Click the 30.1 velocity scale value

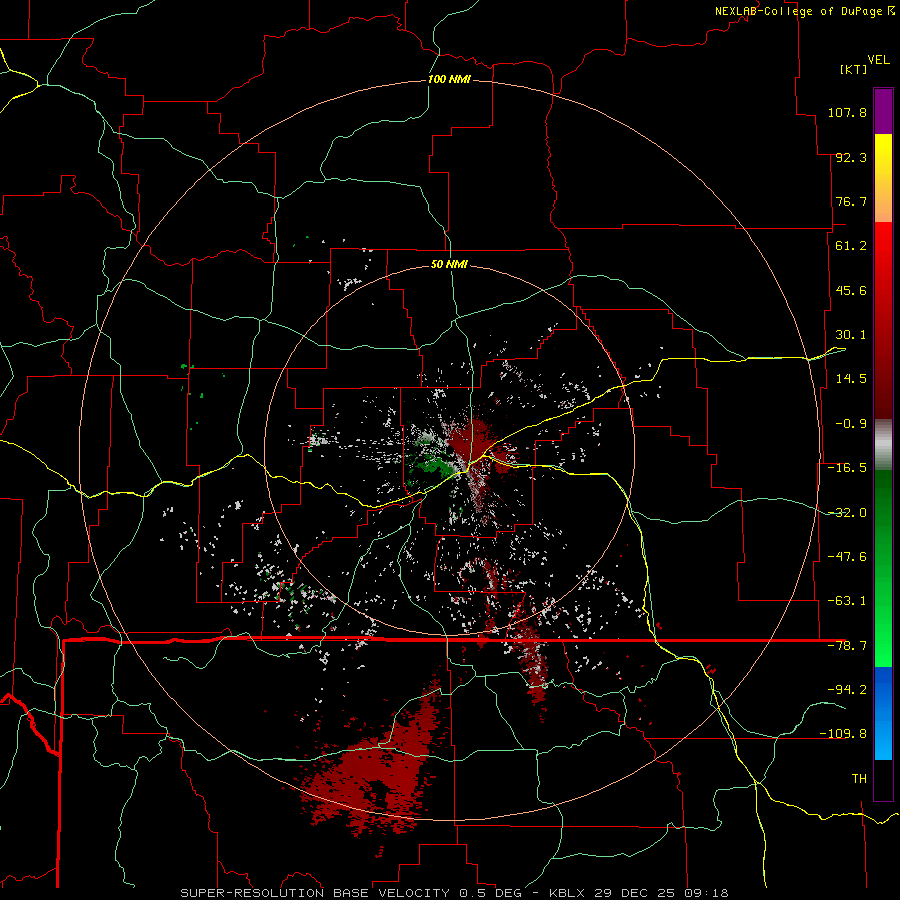851,335
